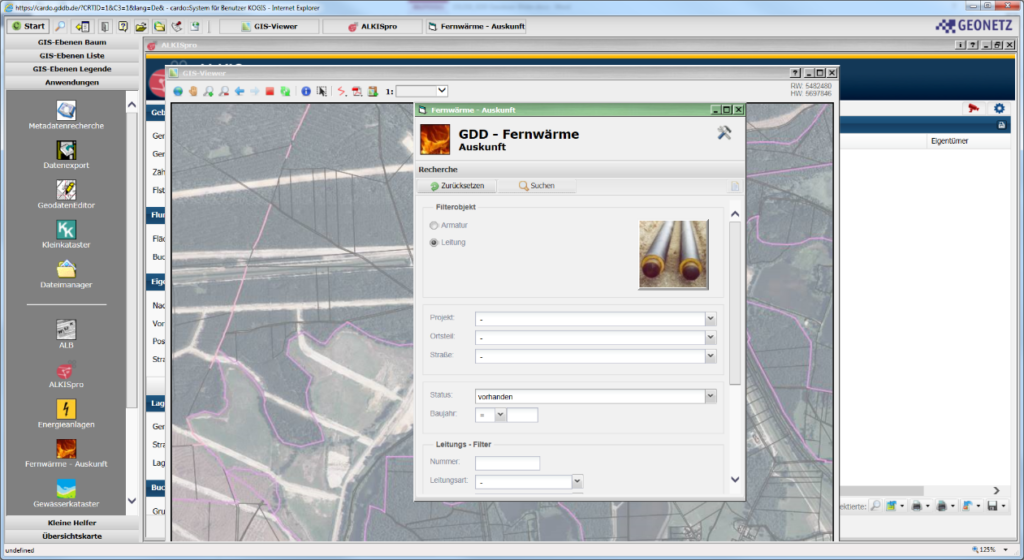This screenshot has width=1024, height=560.
Task: Click the document icon right of the Suchen button
Action: point(735,186)
